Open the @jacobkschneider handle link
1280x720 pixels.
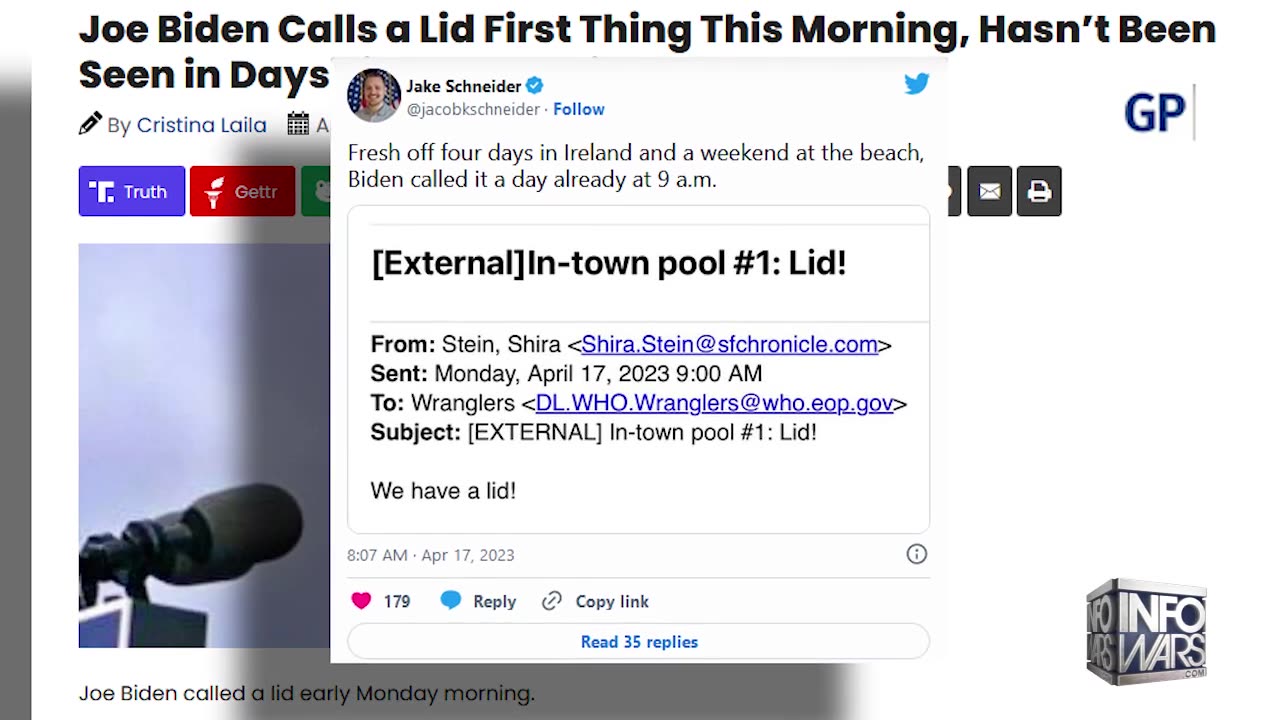click(473, 109)
